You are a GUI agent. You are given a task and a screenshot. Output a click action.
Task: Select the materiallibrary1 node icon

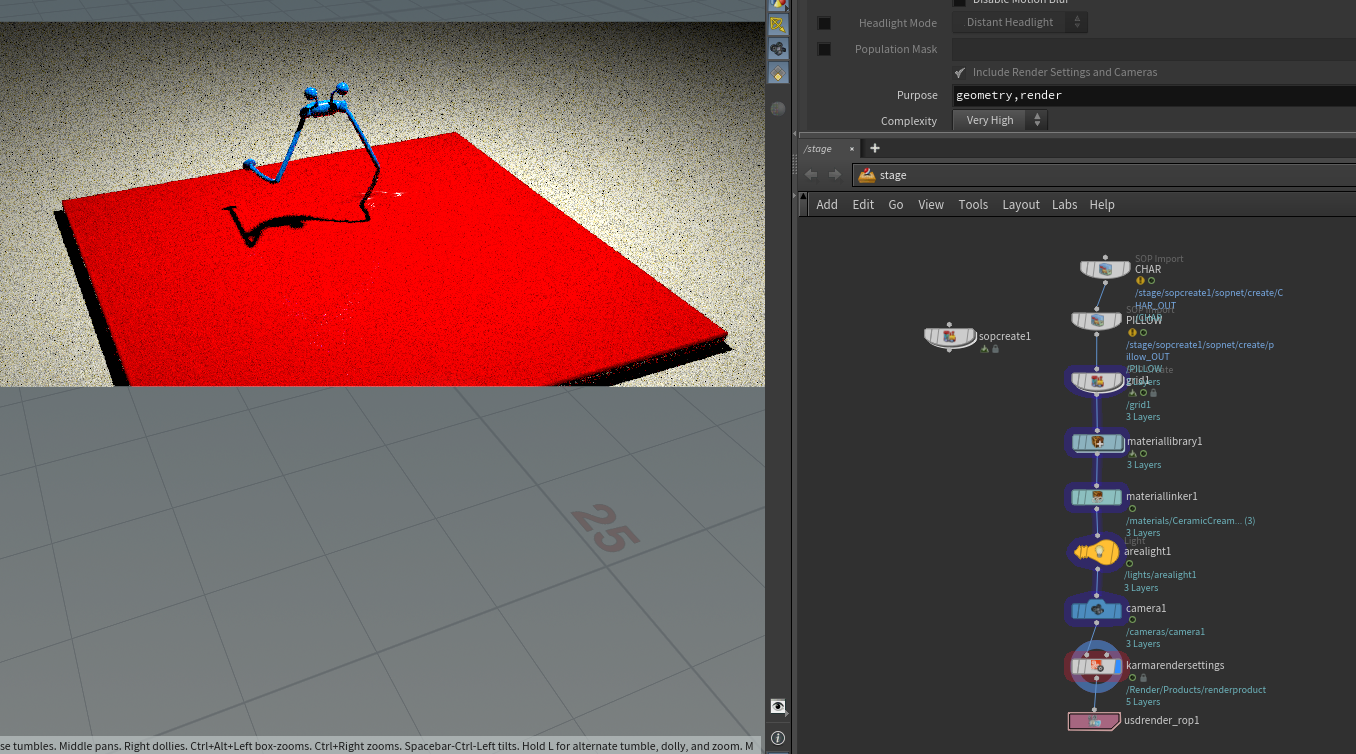(1097, 441)
